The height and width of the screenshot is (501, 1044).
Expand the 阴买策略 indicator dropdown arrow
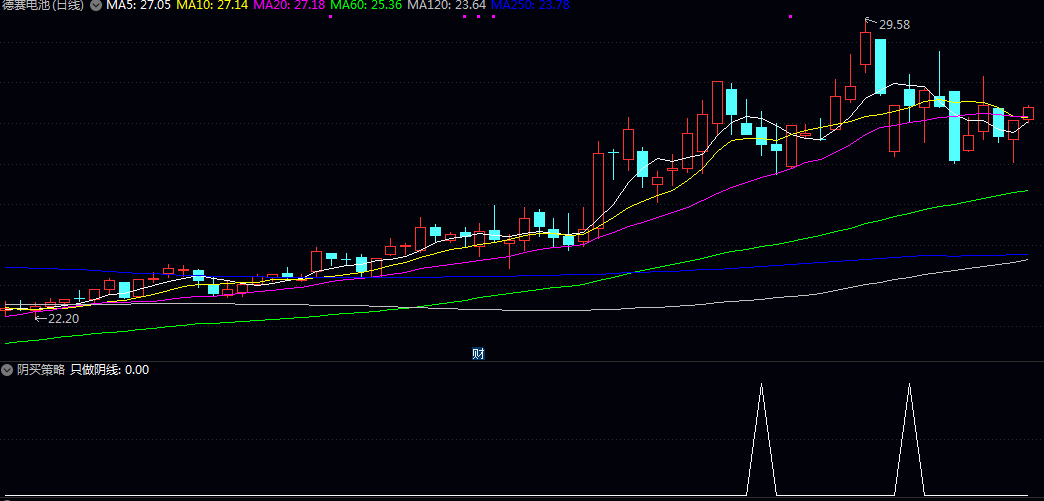[x=7, y=370]
